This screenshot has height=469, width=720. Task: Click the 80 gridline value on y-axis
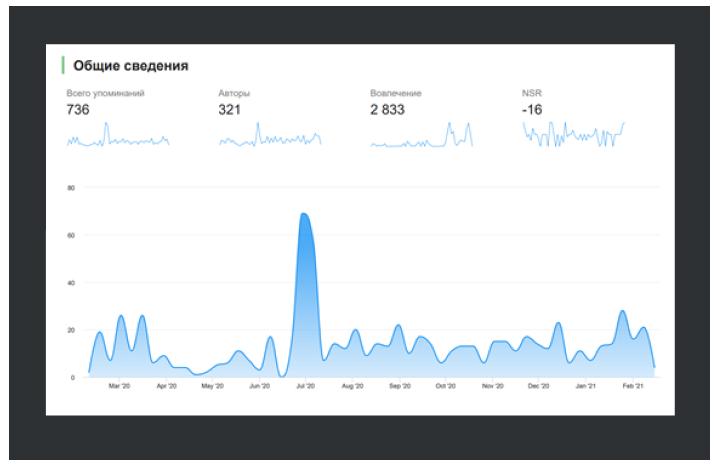click(71, 188)
